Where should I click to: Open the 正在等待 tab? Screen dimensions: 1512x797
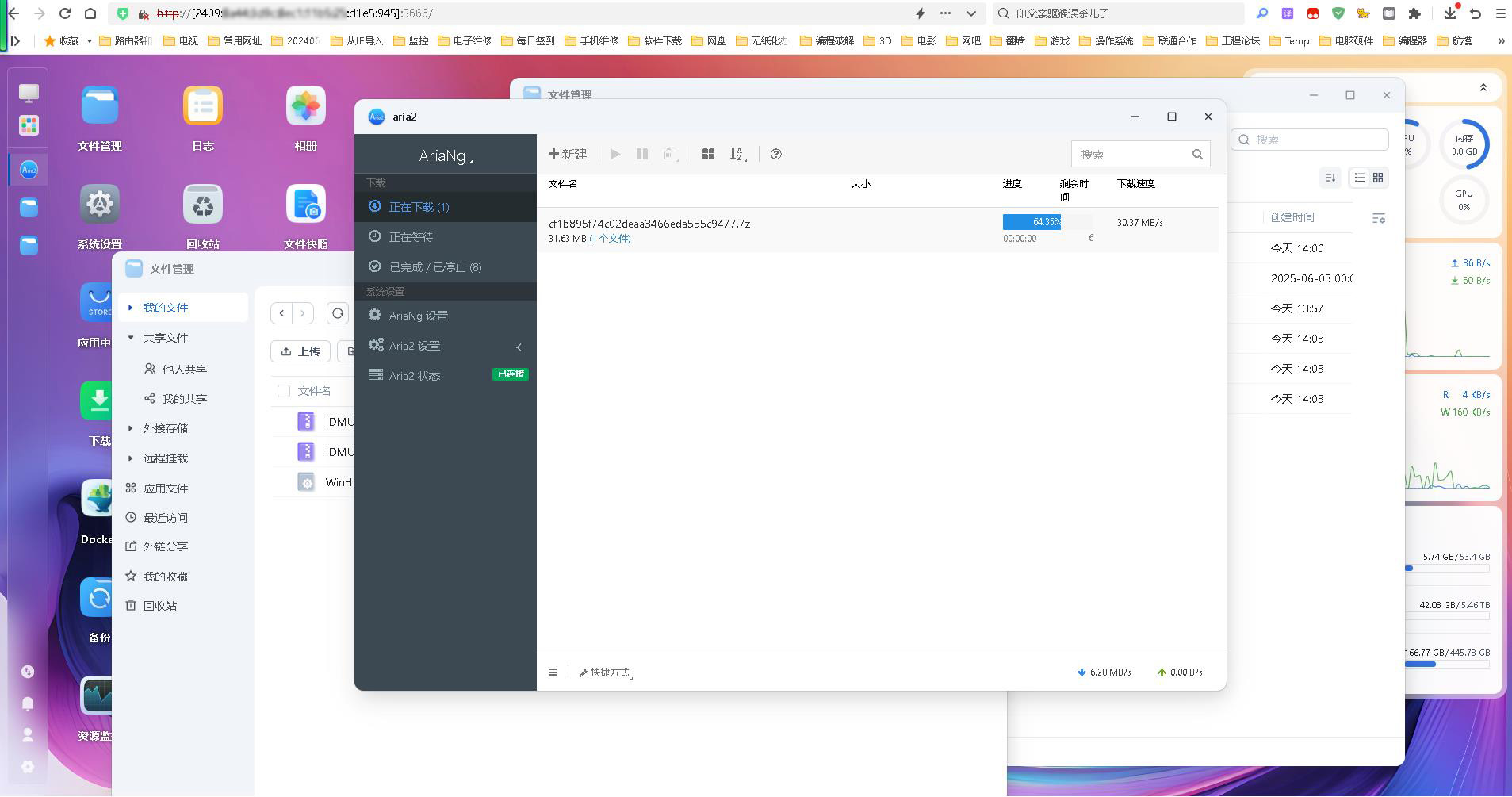click(x=446, y=237)
